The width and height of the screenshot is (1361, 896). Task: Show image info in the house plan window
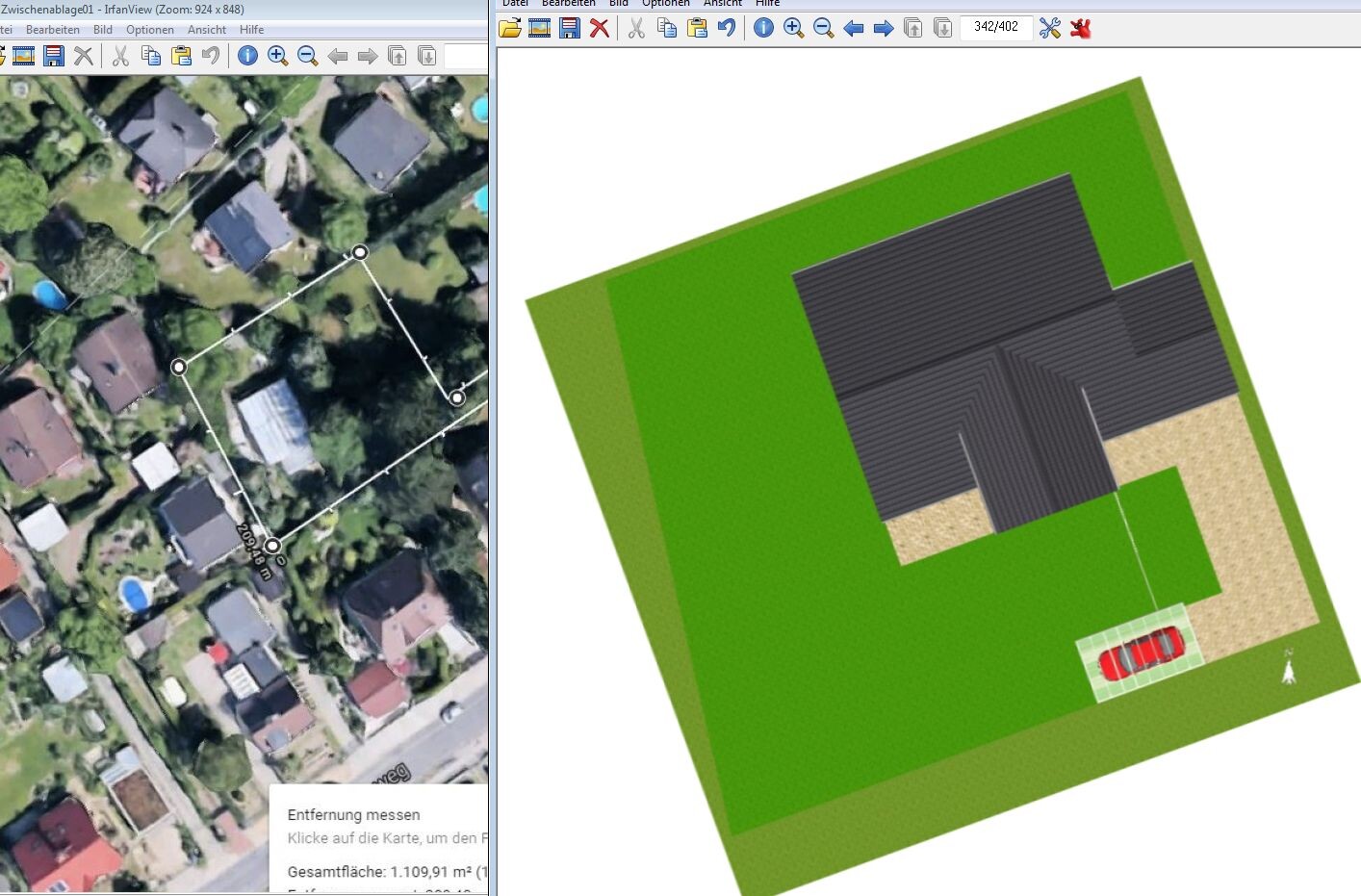pos(763,28)
